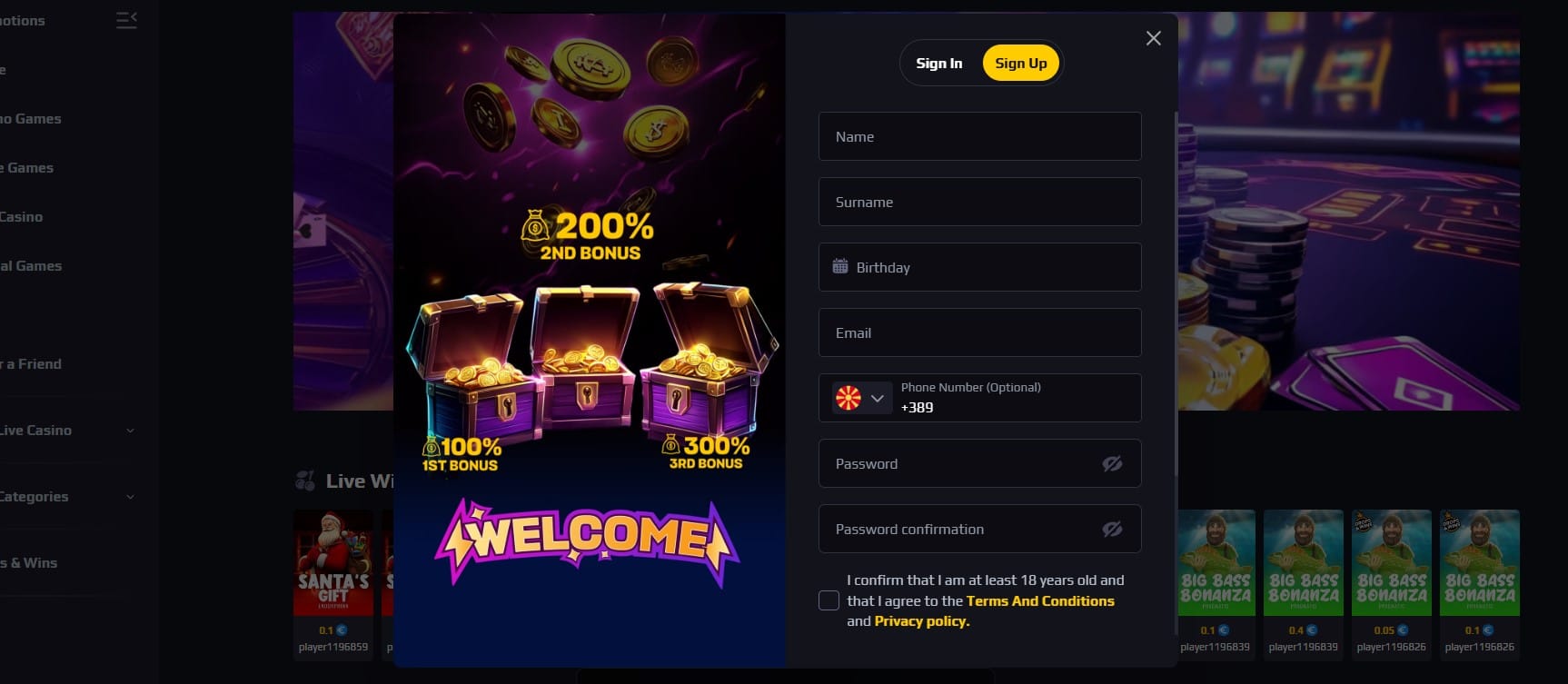Screen dimensions: 1568x684
Task: Show the Password field text
Action: click(x=1112, y=464)
